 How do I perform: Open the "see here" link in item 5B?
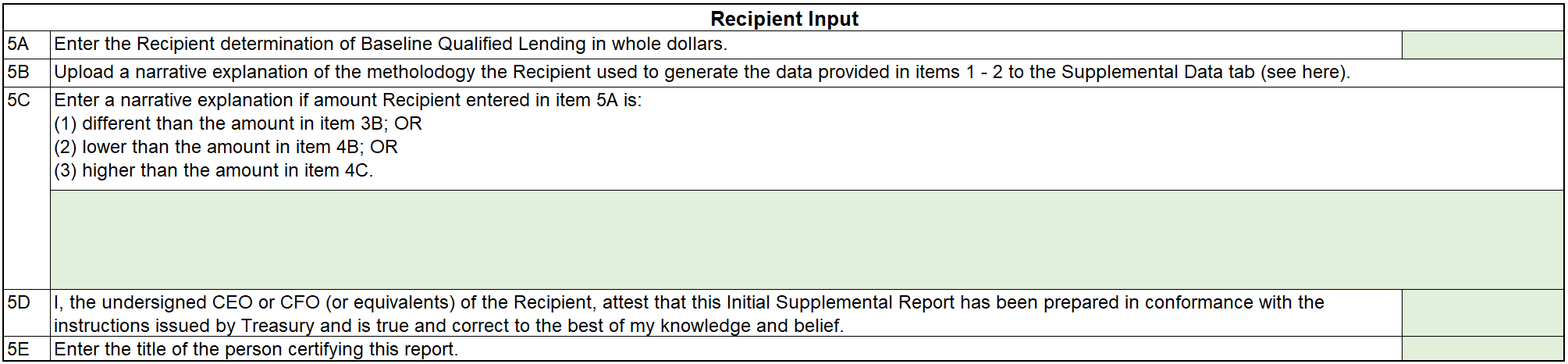click(1303, 73)
